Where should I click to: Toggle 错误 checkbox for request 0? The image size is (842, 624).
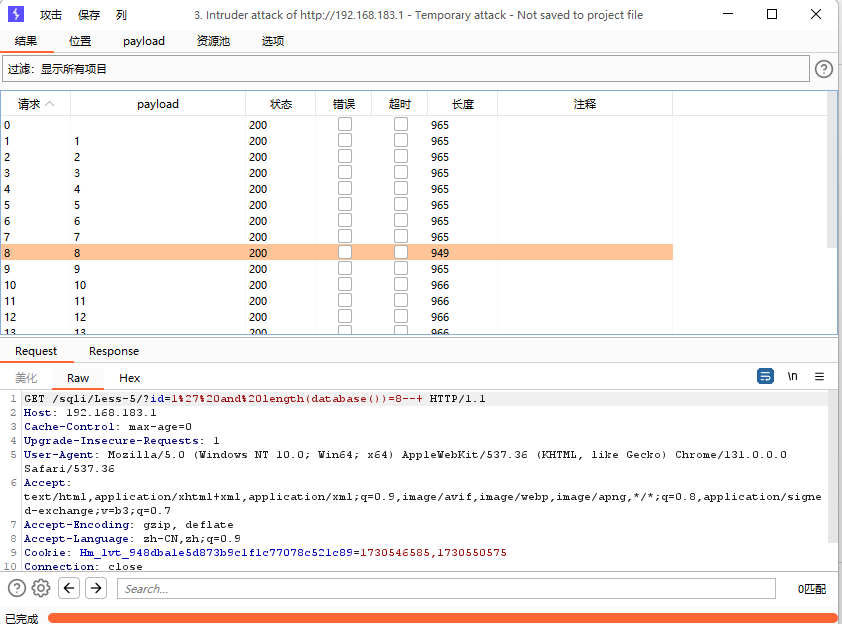coord(345,124)
